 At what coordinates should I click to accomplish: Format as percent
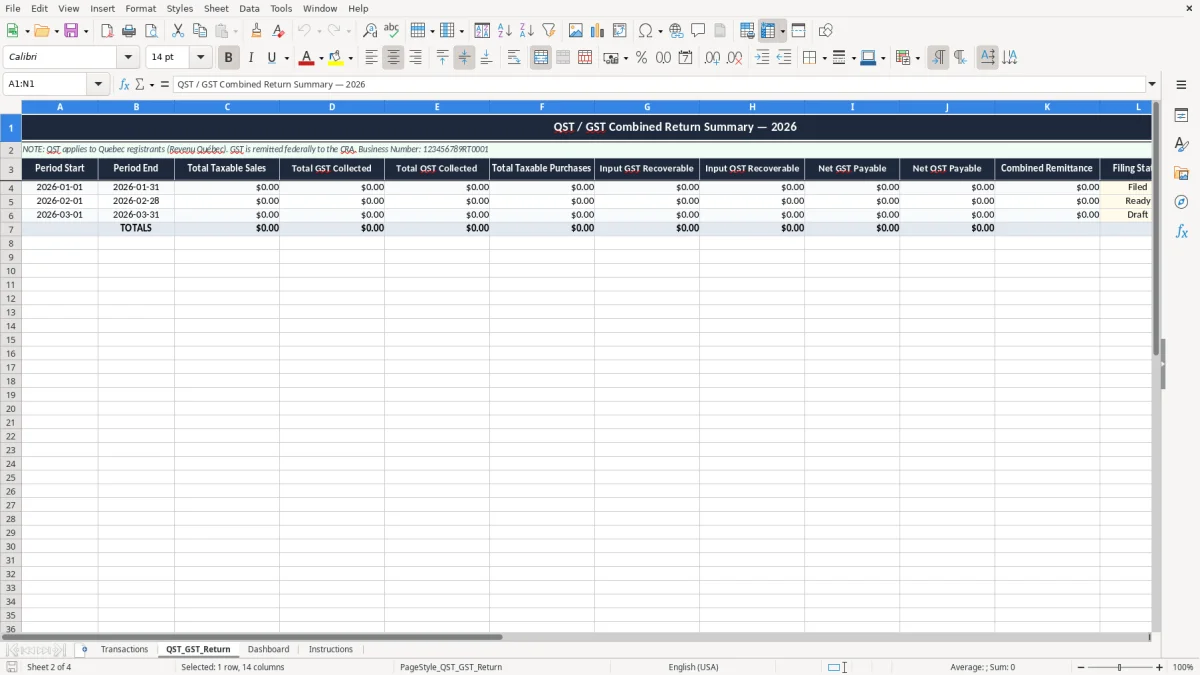click(641, 58)
